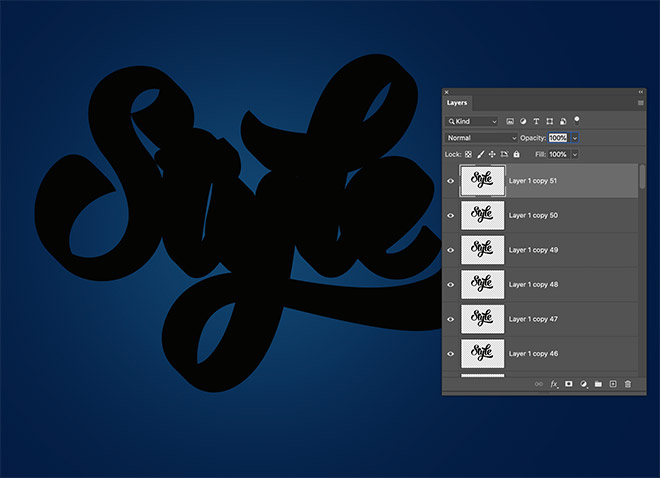Expand the Opacity slider dropdown arrow
660x478 pixels.
[x=574, y=137]
